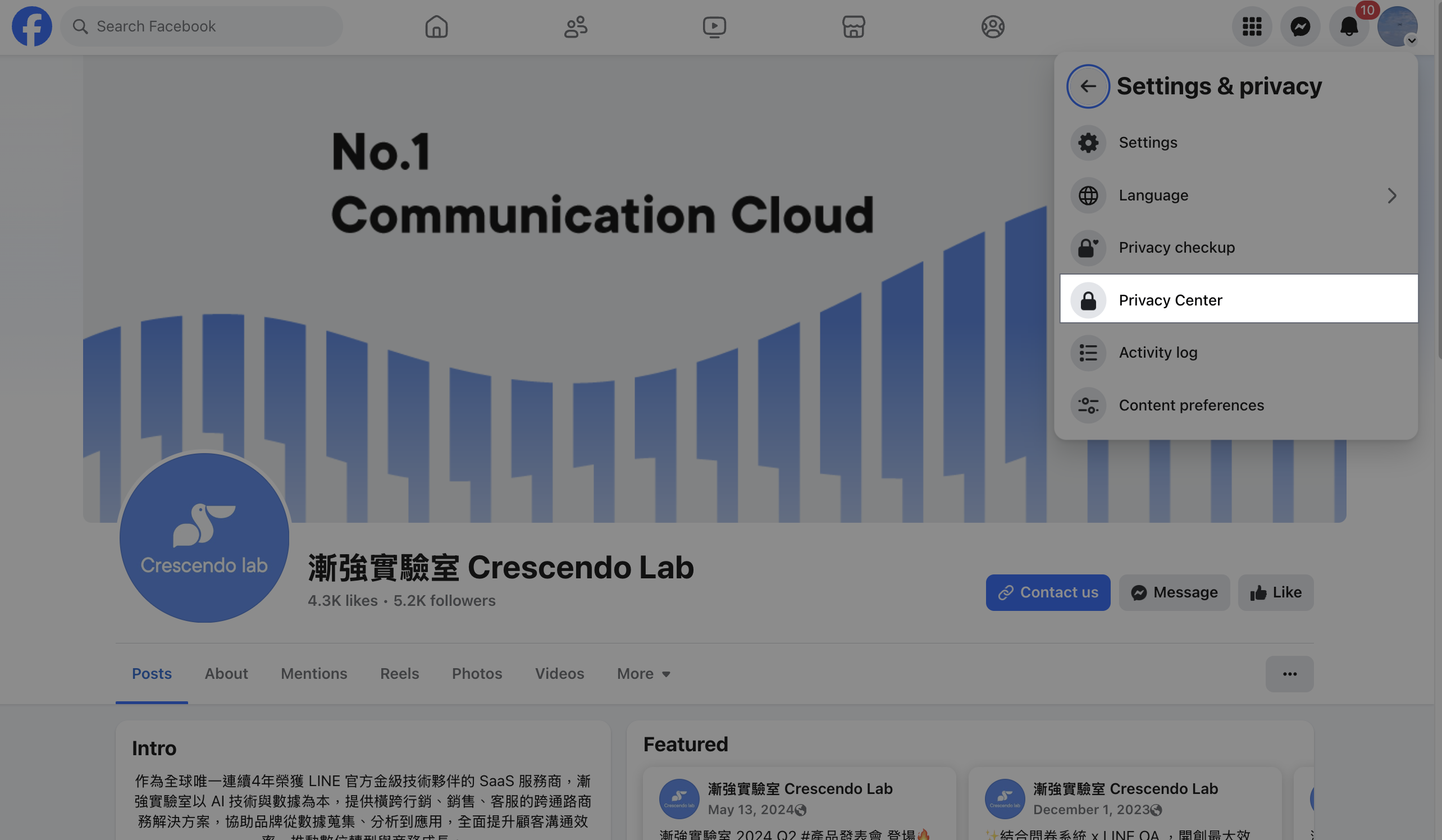Click the page title 漸強實驗室 Crescendo Lab
The width and height of the screenshot is (1442, 840).
pyautogui.click(x=501, y=568)
